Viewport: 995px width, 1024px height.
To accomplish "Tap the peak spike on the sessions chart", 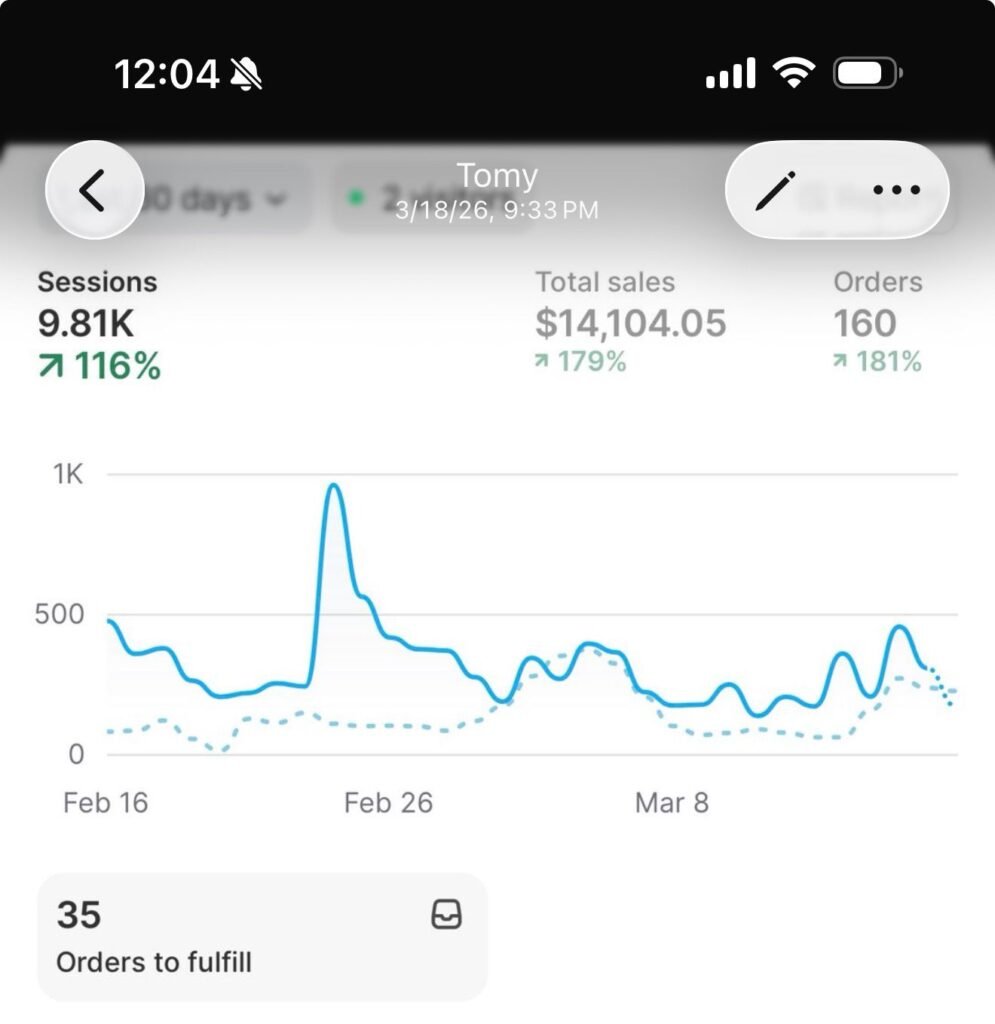I will pos(334,487).
